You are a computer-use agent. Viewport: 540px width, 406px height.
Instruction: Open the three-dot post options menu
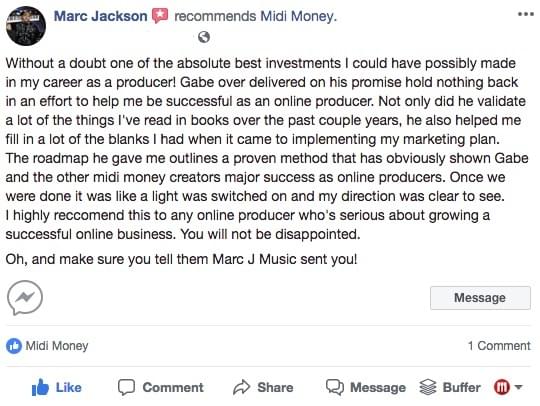point(526,14)
